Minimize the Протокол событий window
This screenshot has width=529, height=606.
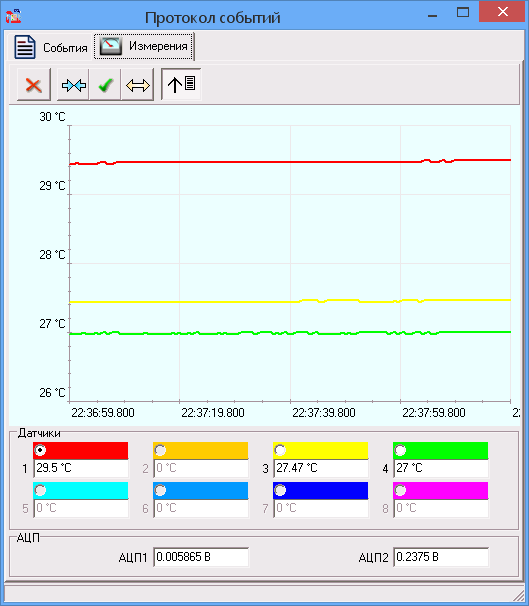[433, 15]
